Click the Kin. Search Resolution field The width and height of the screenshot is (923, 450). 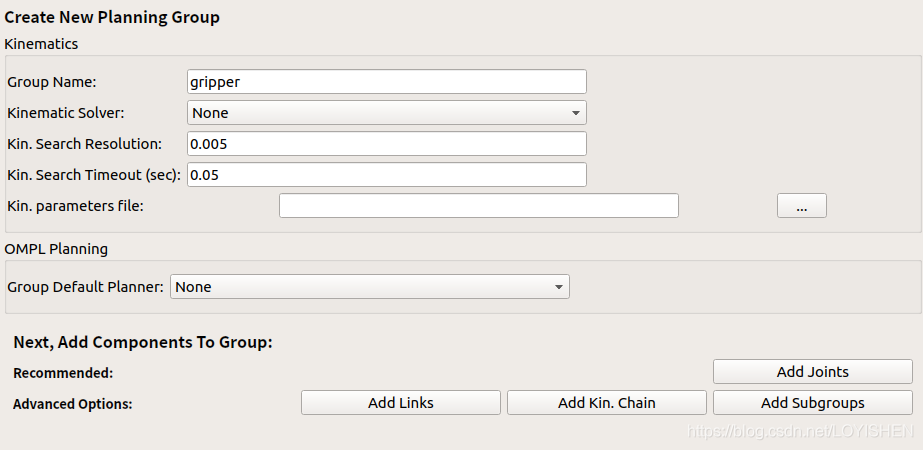pyautogui.click(x=386, y=144)
